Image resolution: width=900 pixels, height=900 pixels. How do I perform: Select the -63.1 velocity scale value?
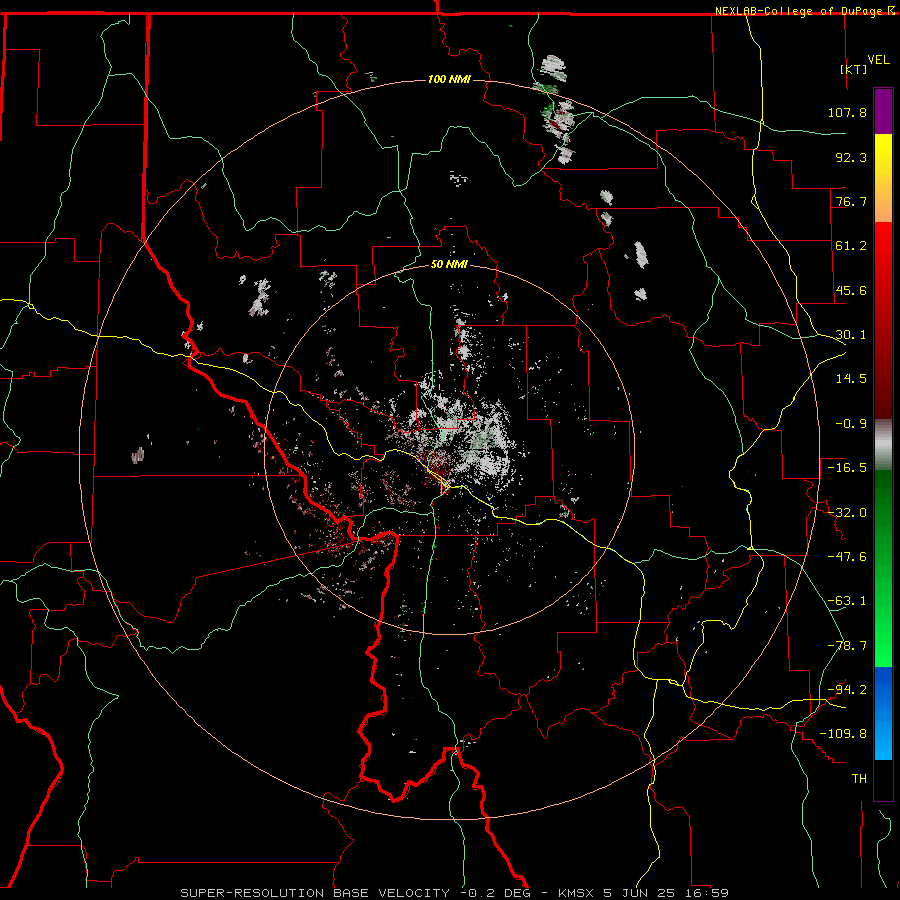847,601
